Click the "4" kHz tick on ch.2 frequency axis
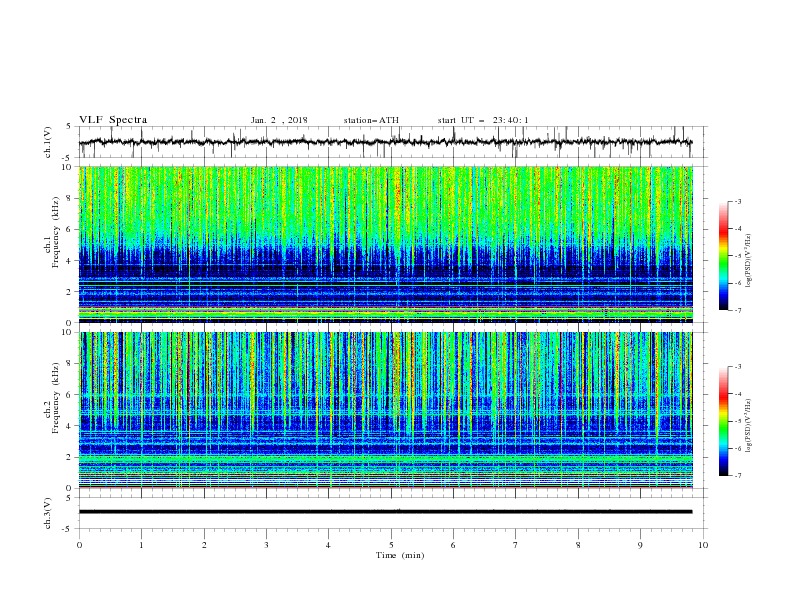792x612 pixels. click(71, 426)
